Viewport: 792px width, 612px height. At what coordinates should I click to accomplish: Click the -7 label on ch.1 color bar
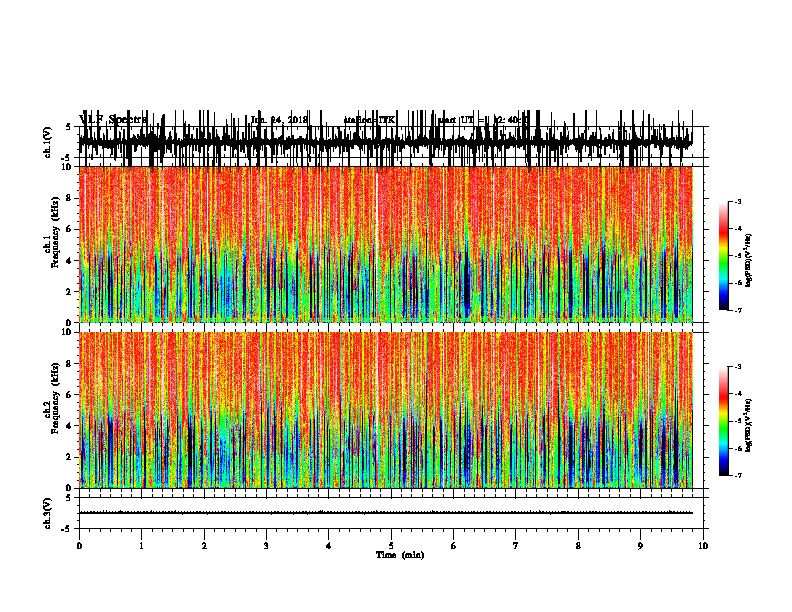click(738, 310)
